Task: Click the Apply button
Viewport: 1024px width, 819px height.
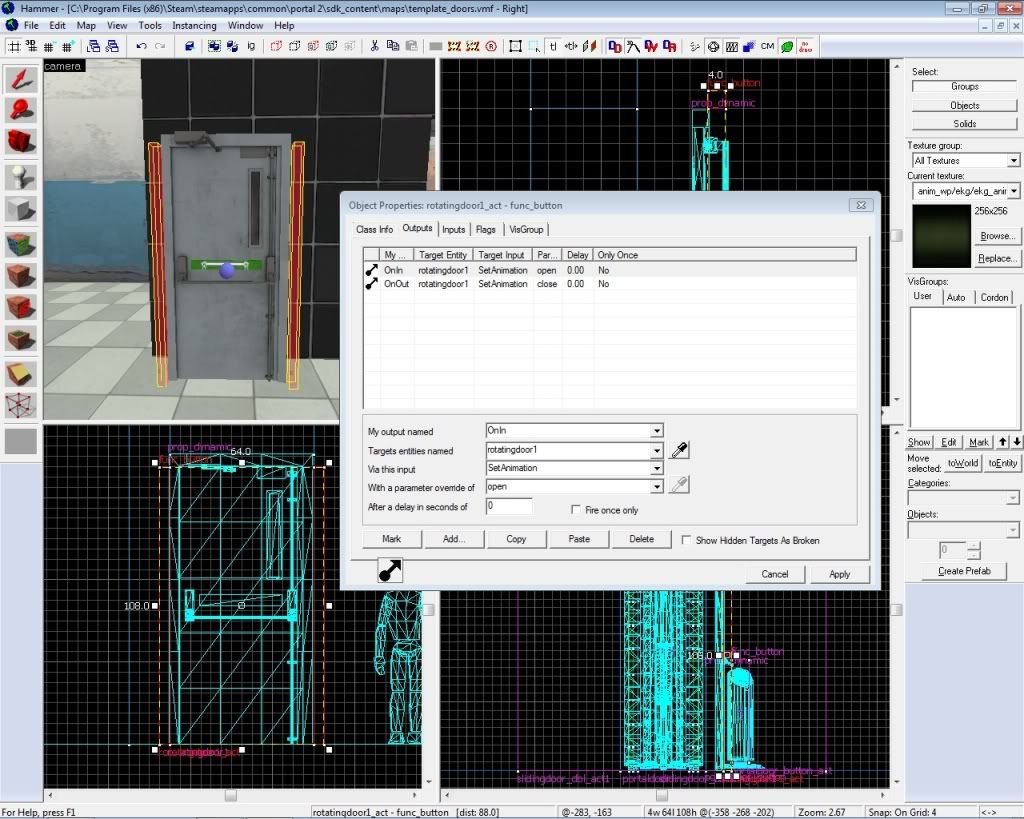Action: click(x=839, y=574)
